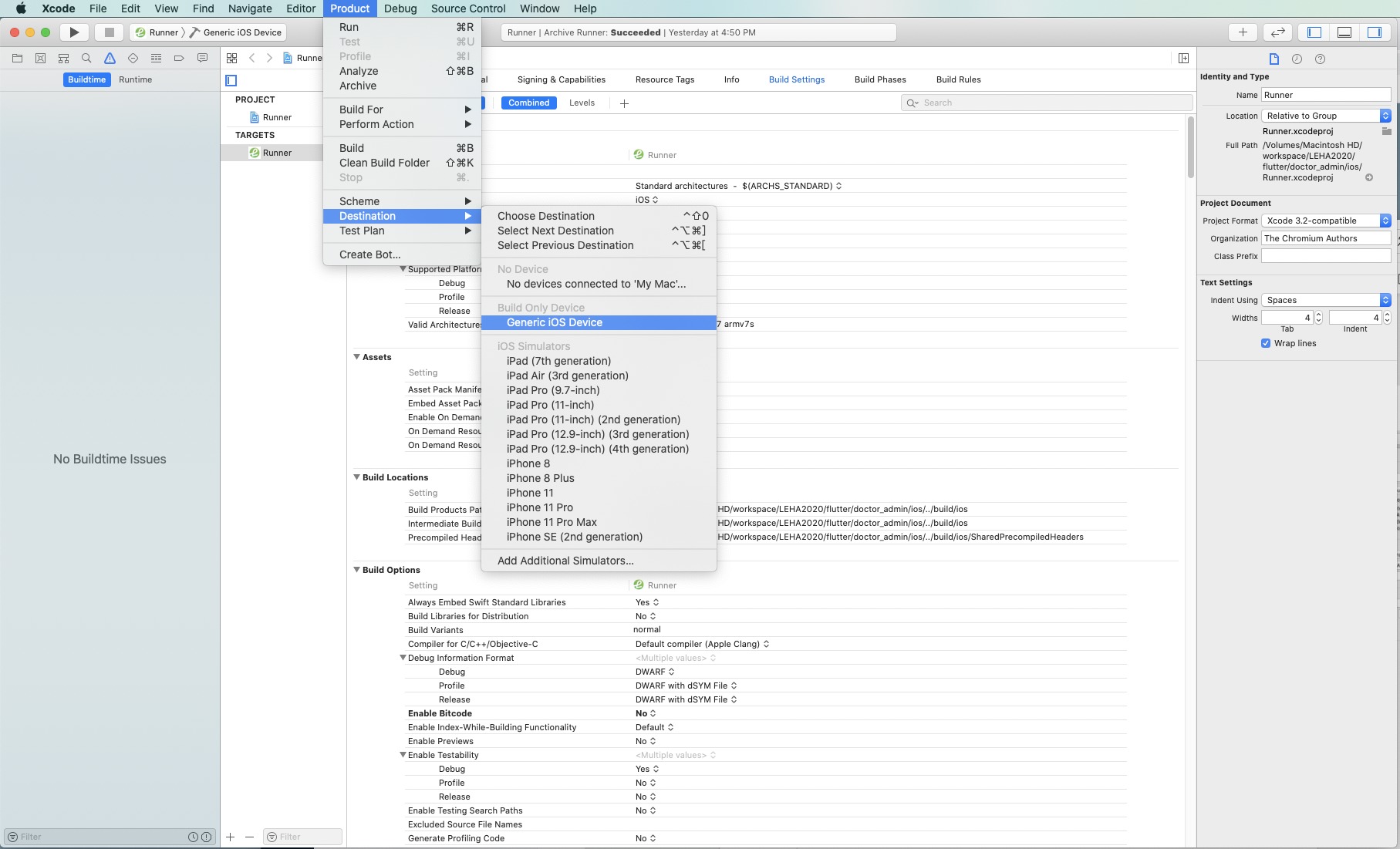The image size is (1400, 849).
Task: Collapse the Build Locations section
Action: [357, 477]
